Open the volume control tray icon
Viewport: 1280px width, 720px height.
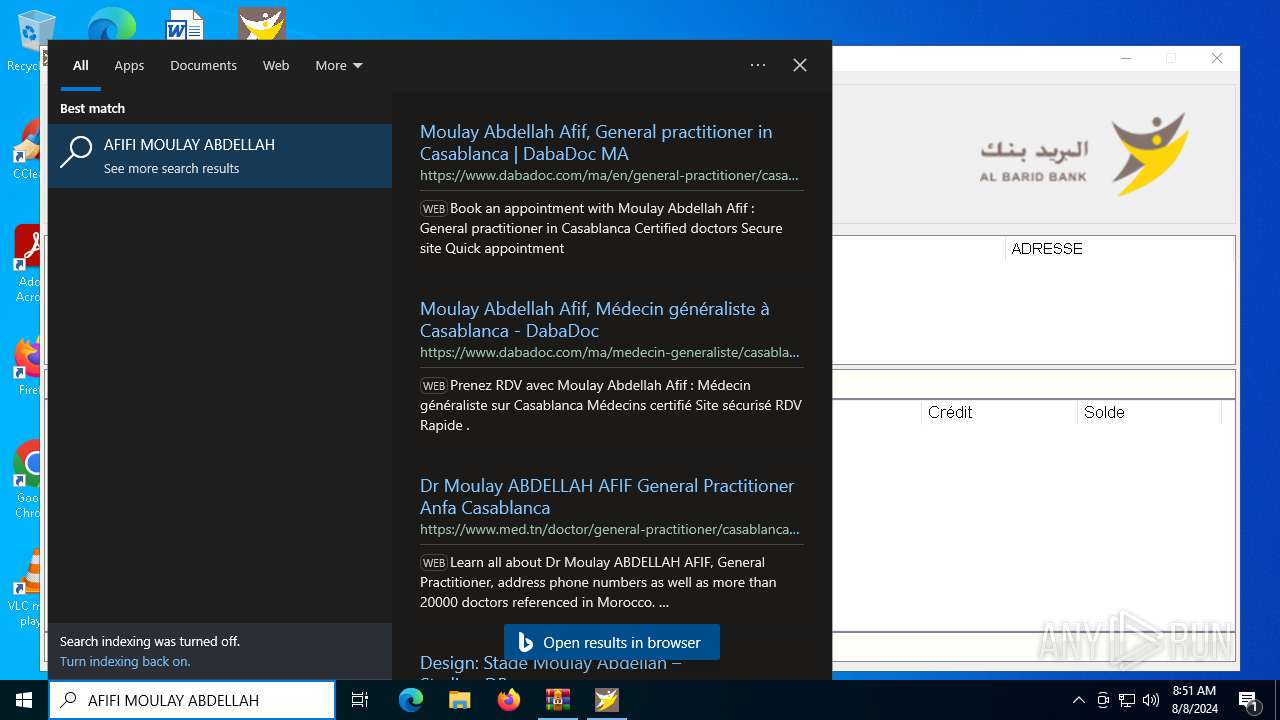point(1151,700)
